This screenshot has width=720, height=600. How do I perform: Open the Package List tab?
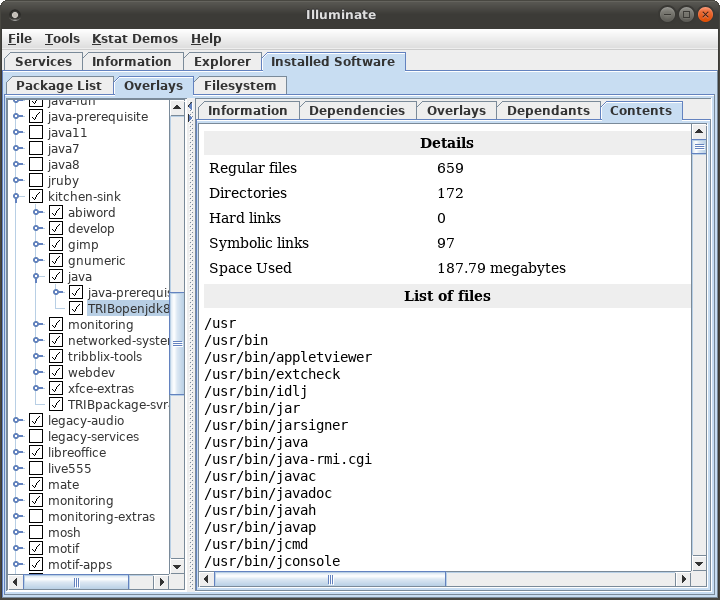click(x=59, y=85)
